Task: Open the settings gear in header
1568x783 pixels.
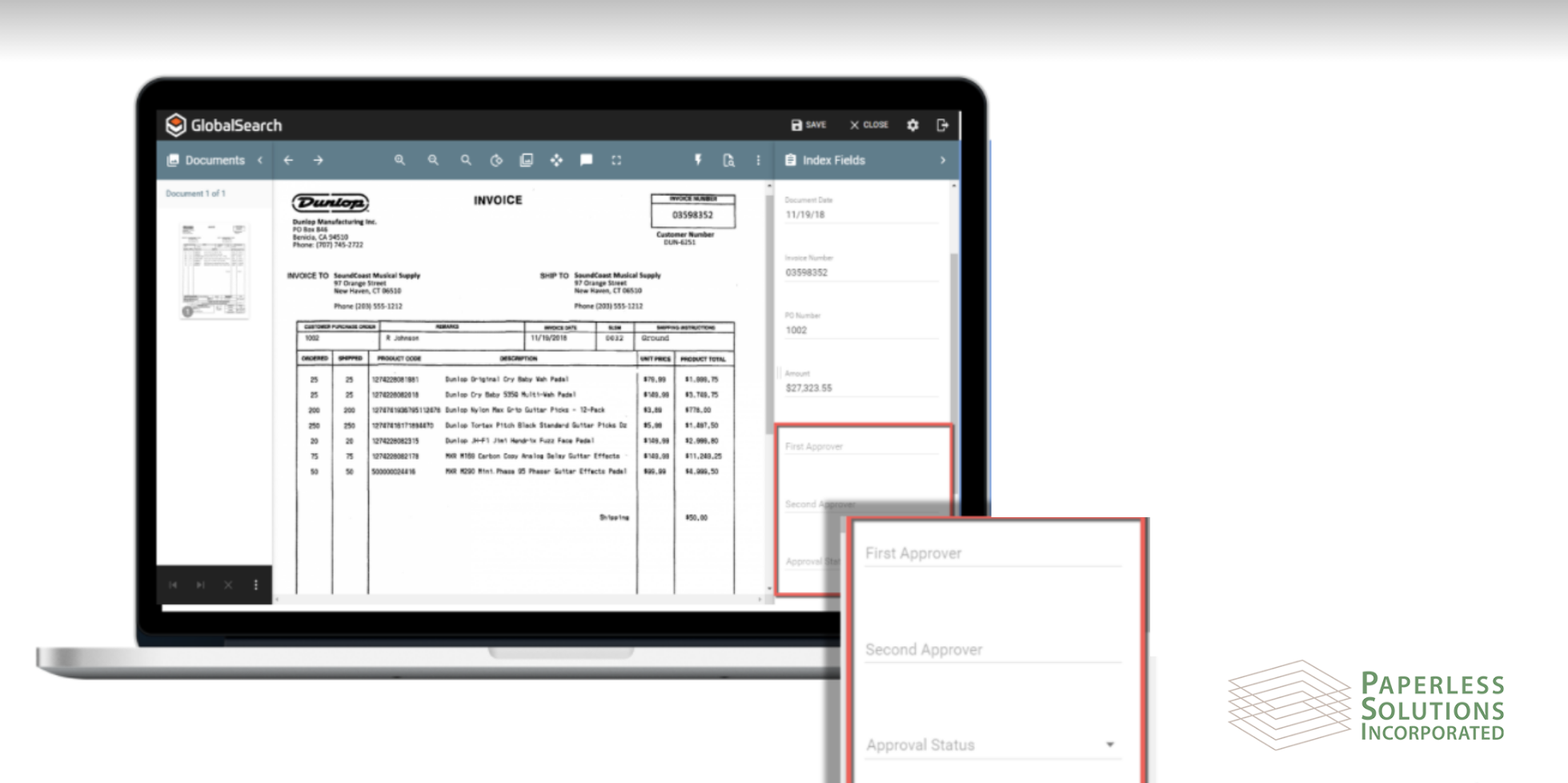Action: [912, 125]
